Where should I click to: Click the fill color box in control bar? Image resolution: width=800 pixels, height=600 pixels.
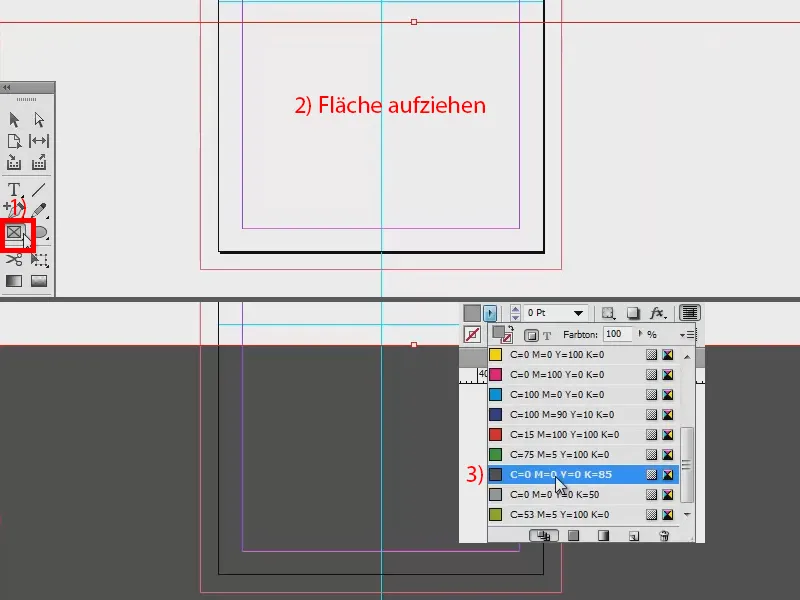(472, 313)
